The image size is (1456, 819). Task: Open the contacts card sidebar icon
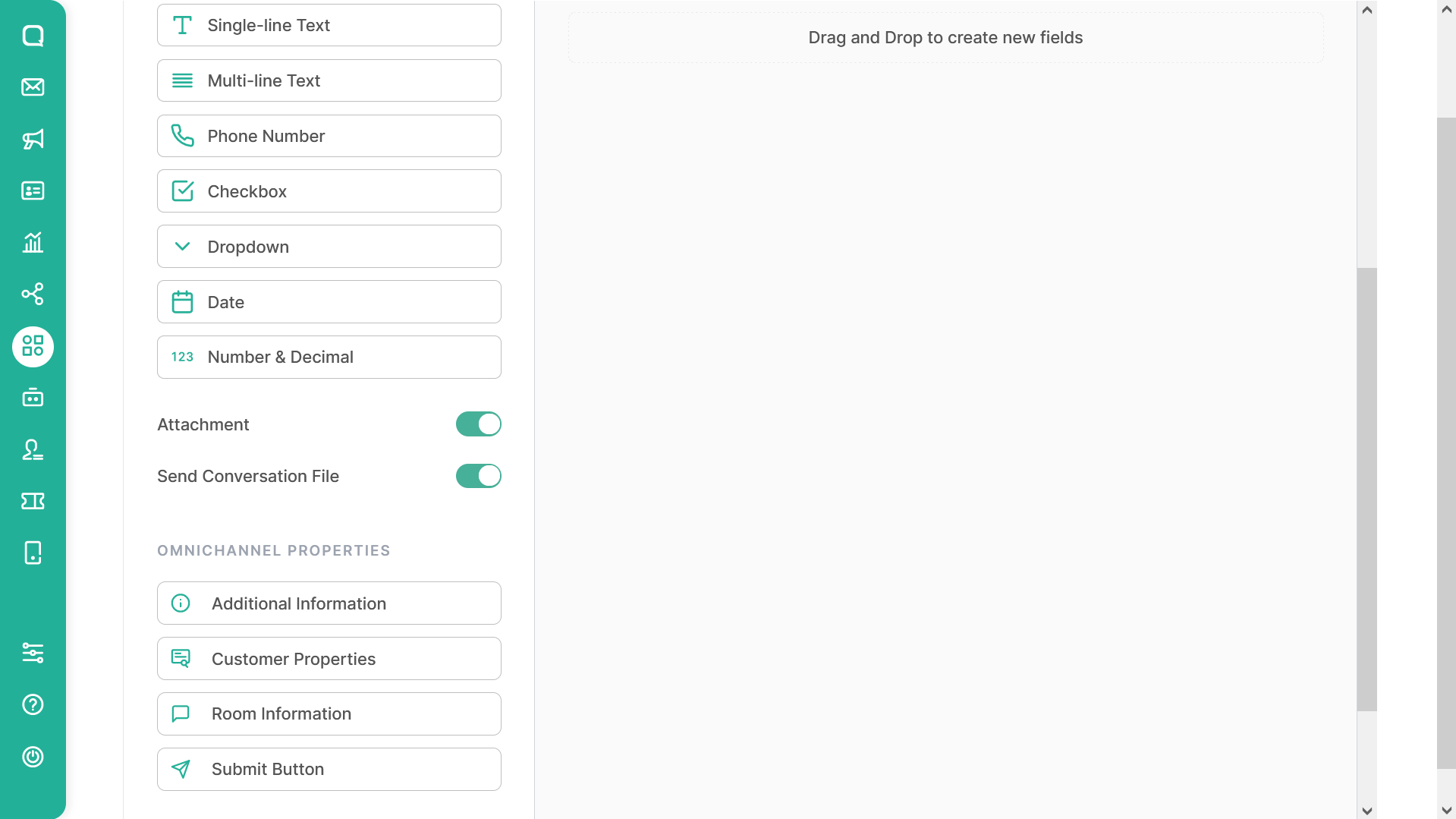(x=33, y=191)
